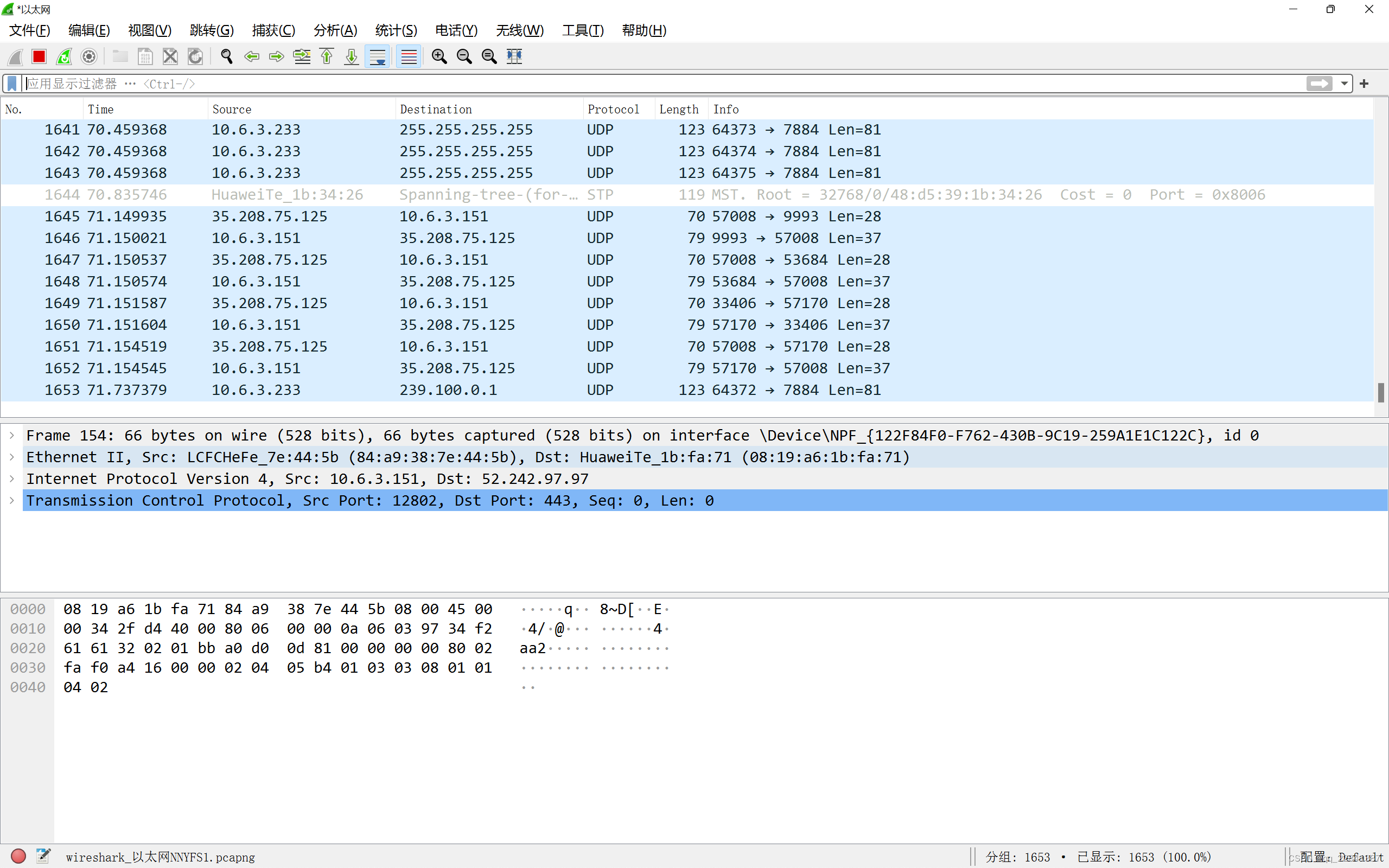Open capture options gear icon
The height and width of the screenshot is (868, 1389).
(89, 56)
